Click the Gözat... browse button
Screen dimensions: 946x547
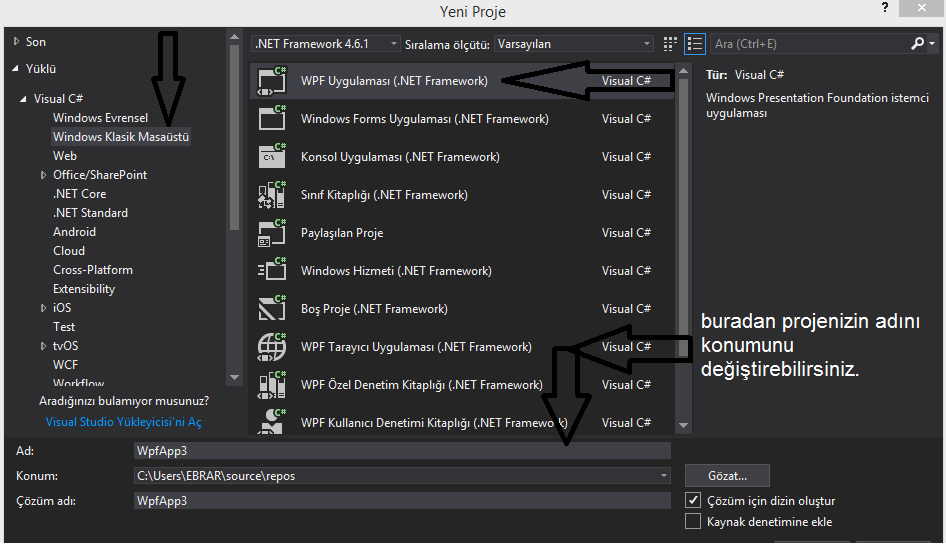click(x=727, y=475)
